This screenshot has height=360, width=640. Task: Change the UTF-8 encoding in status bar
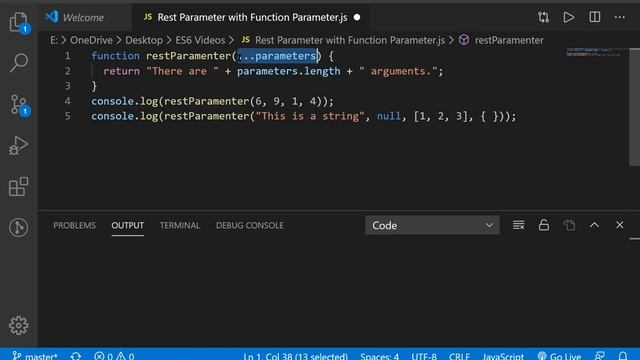[x=424, y=356]
